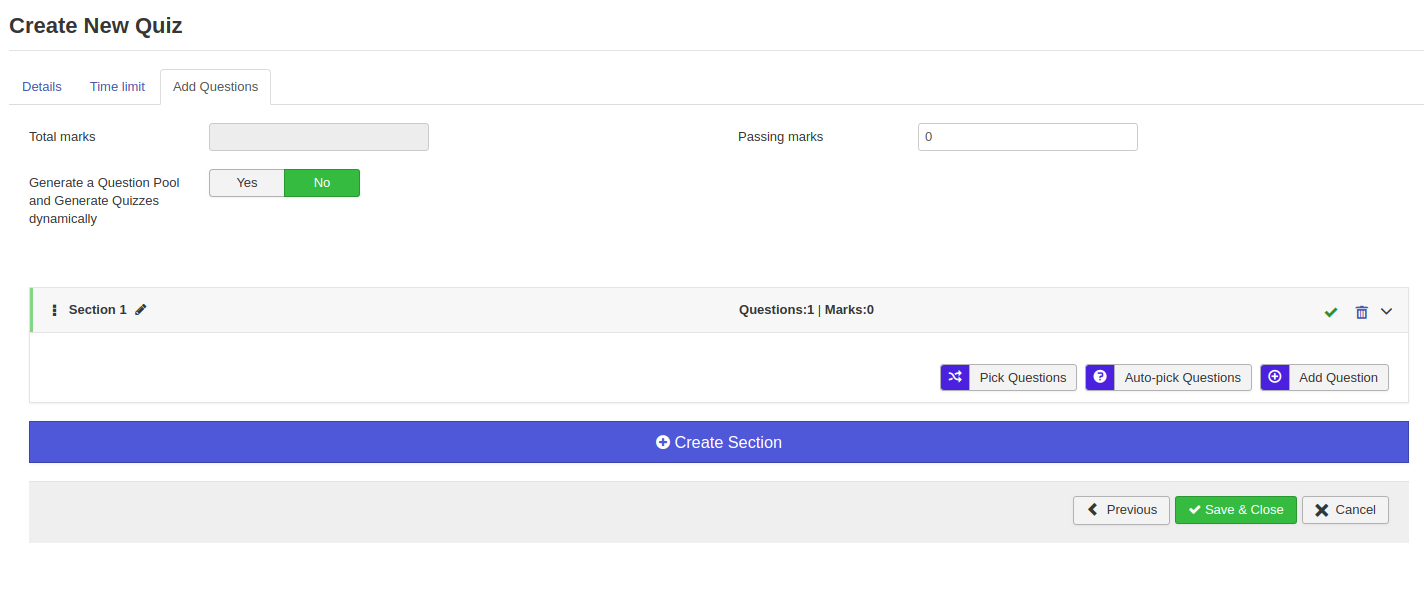Select the Add Questions tab
Viewport: 1424px width, 598px height.
(x=215, y=87)
